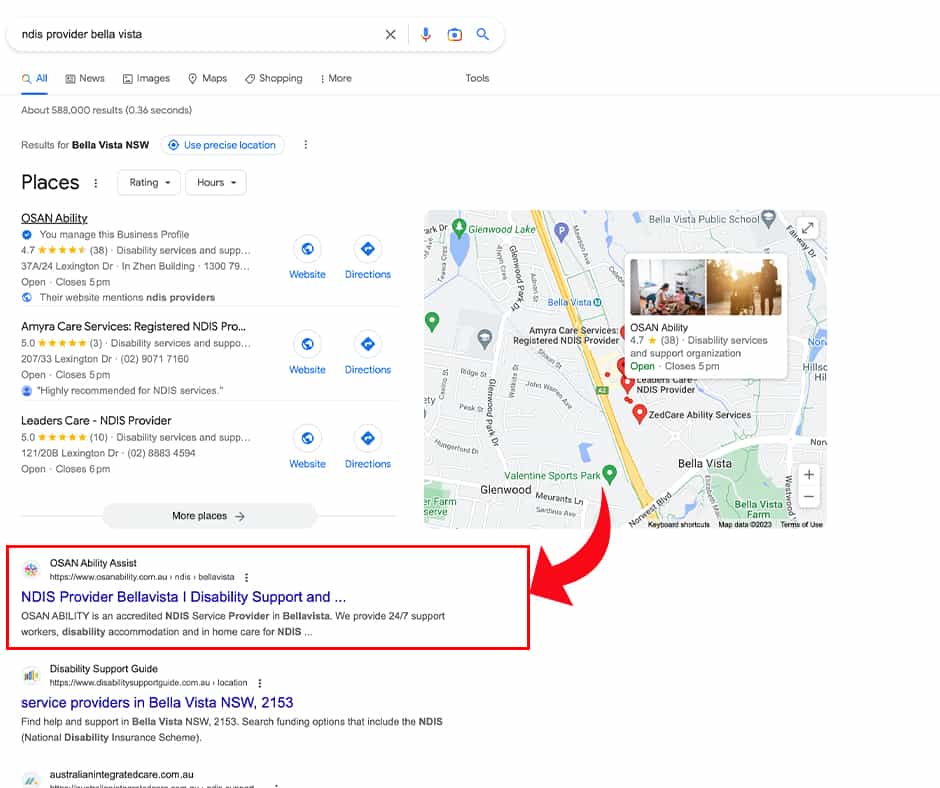Click ZedCare Ability Services map pin
Screen dimensions: 940x788
click(640, 412)
